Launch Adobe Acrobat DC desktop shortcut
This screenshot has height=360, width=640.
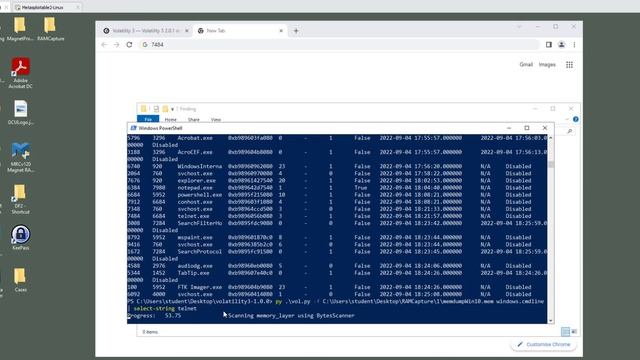(x=20, y=73)
